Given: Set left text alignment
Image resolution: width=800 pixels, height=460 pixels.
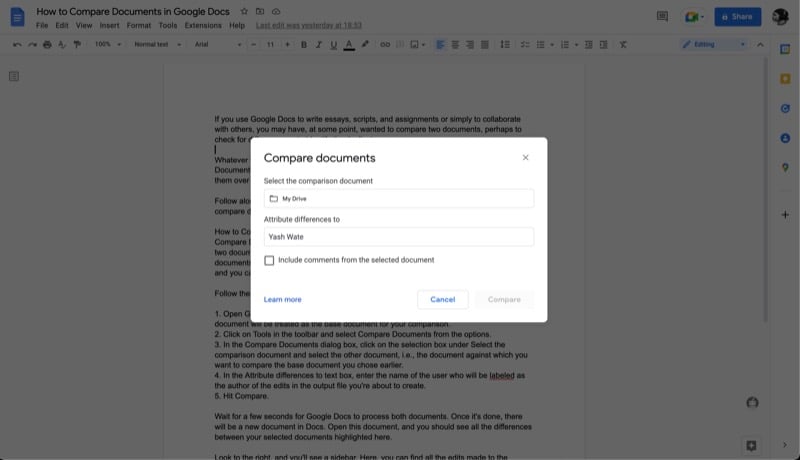Looking at the screenshot, I should (x=440, y=45).
